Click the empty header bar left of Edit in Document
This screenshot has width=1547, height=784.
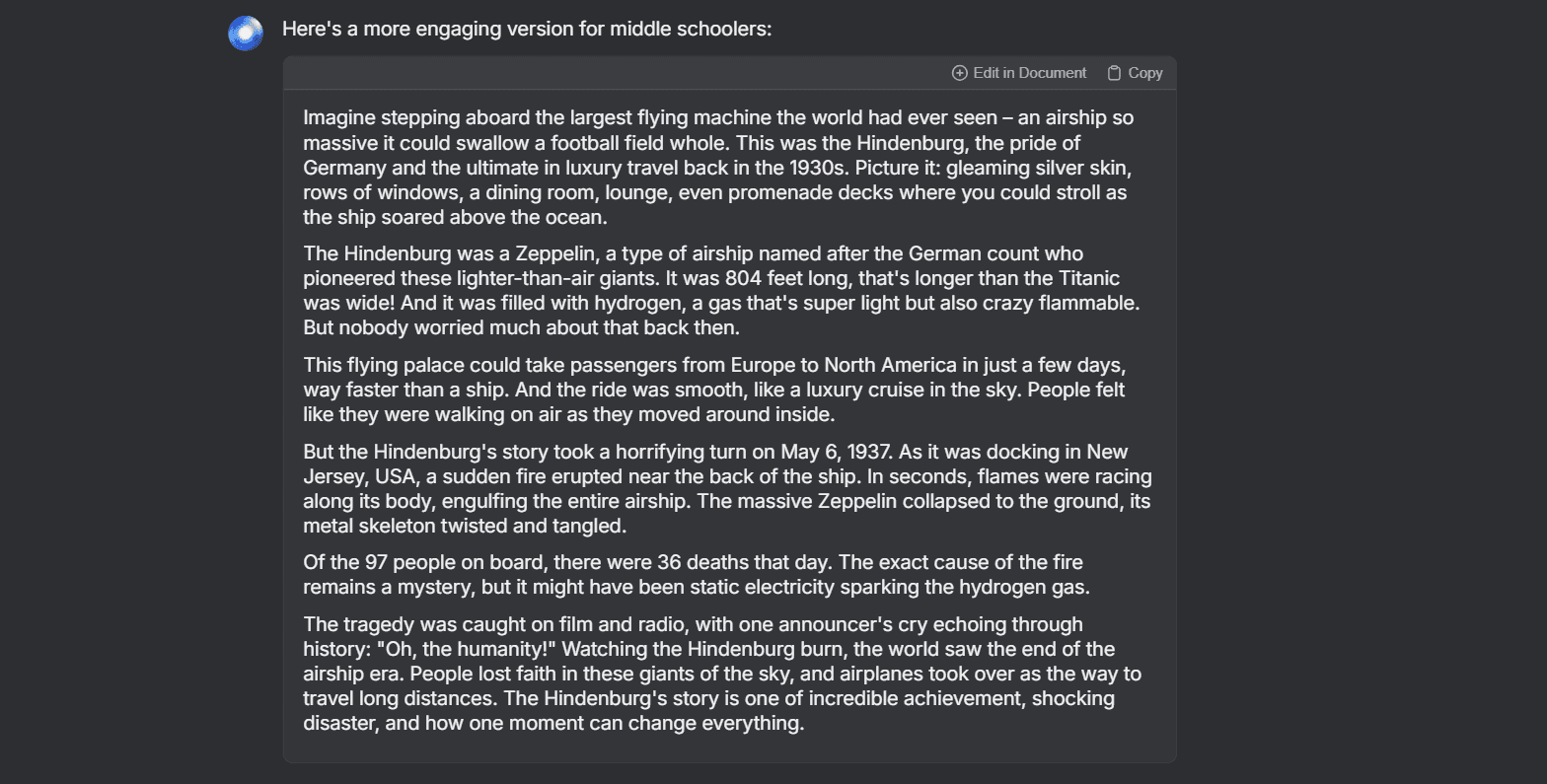coord(614,73)
